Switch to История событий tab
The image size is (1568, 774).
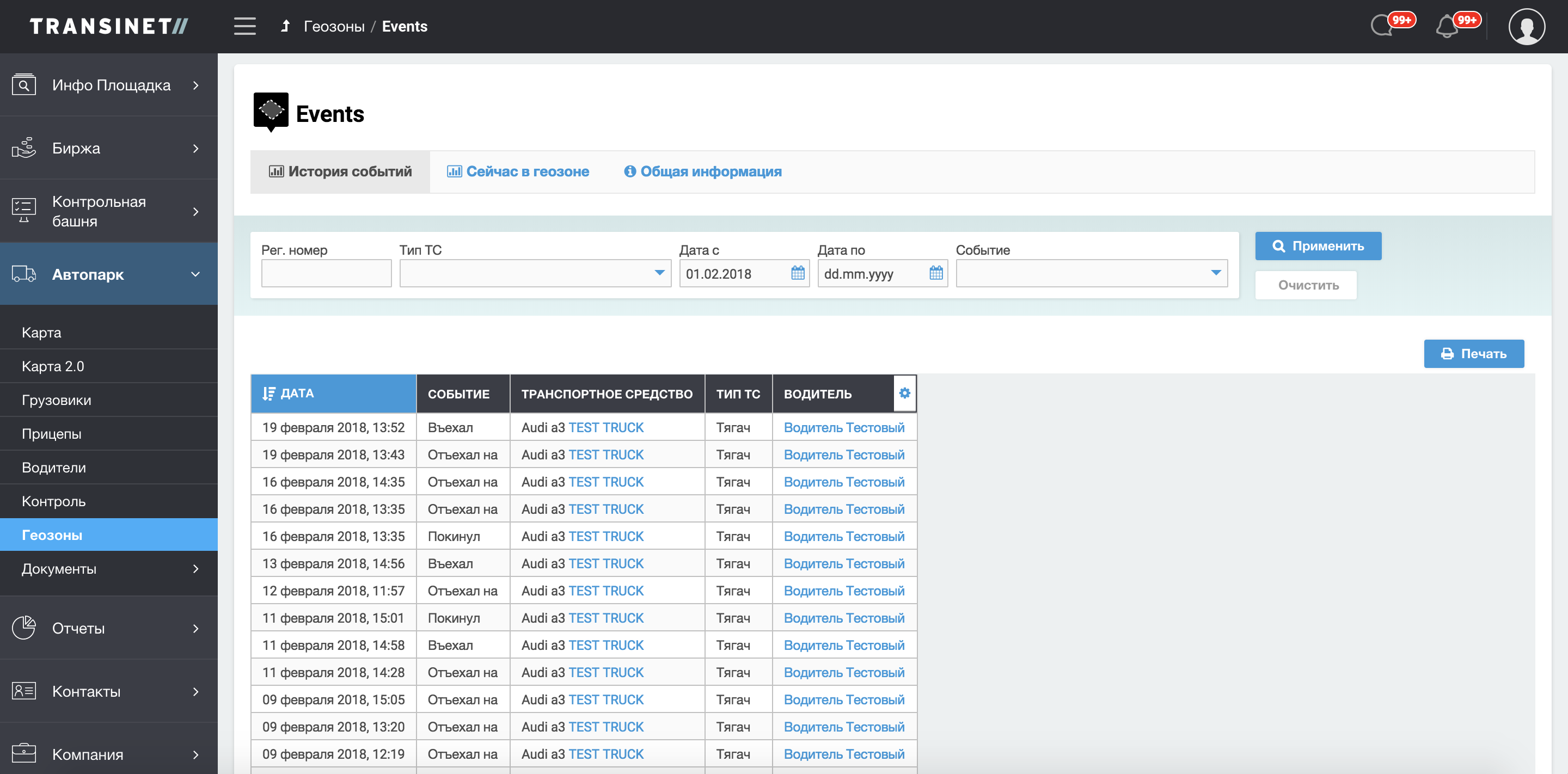(340, 171)
